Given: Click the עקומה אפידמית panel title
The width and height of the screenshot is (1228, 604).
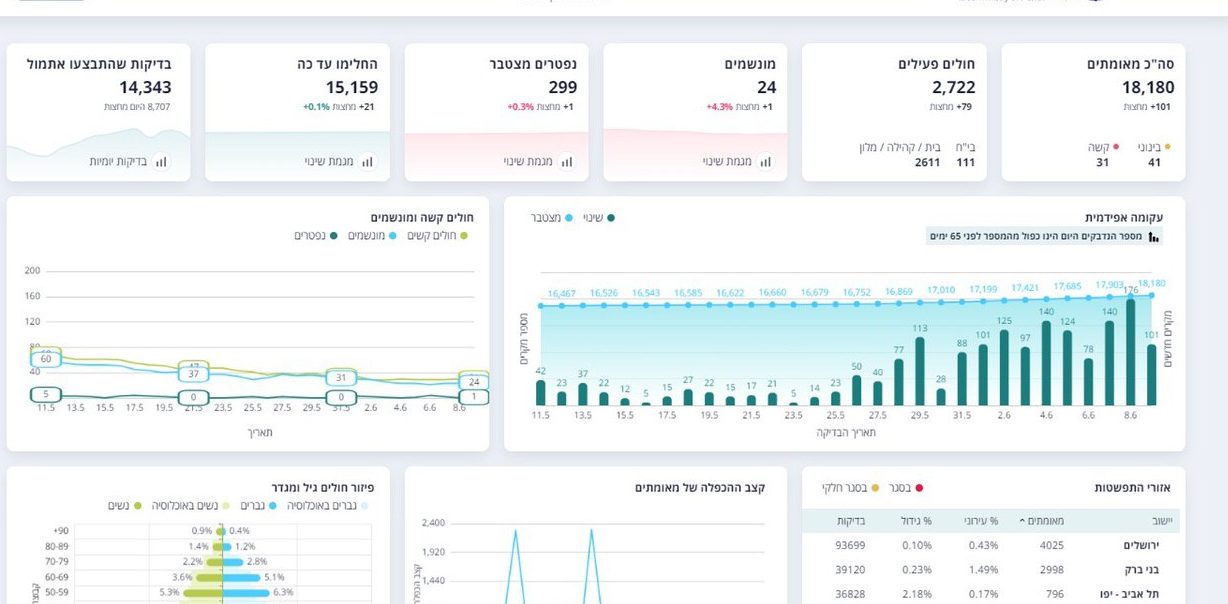Looking at the screenshot, I should 1124,217.
